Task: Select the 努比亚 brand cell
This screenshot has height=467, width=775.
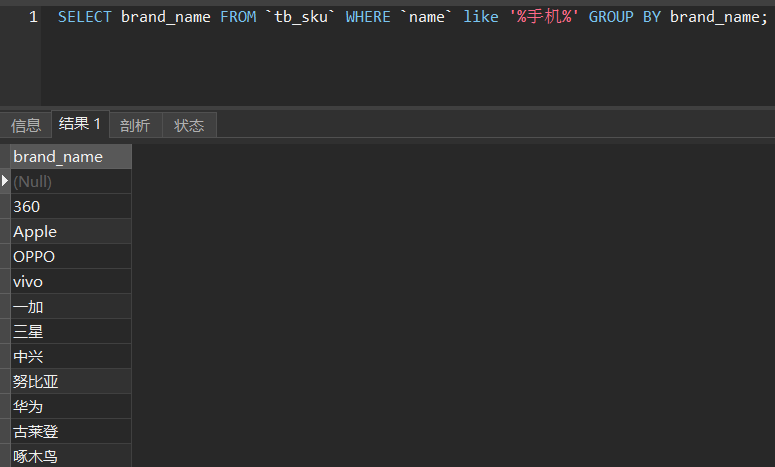Action: [x=71, y=382]
